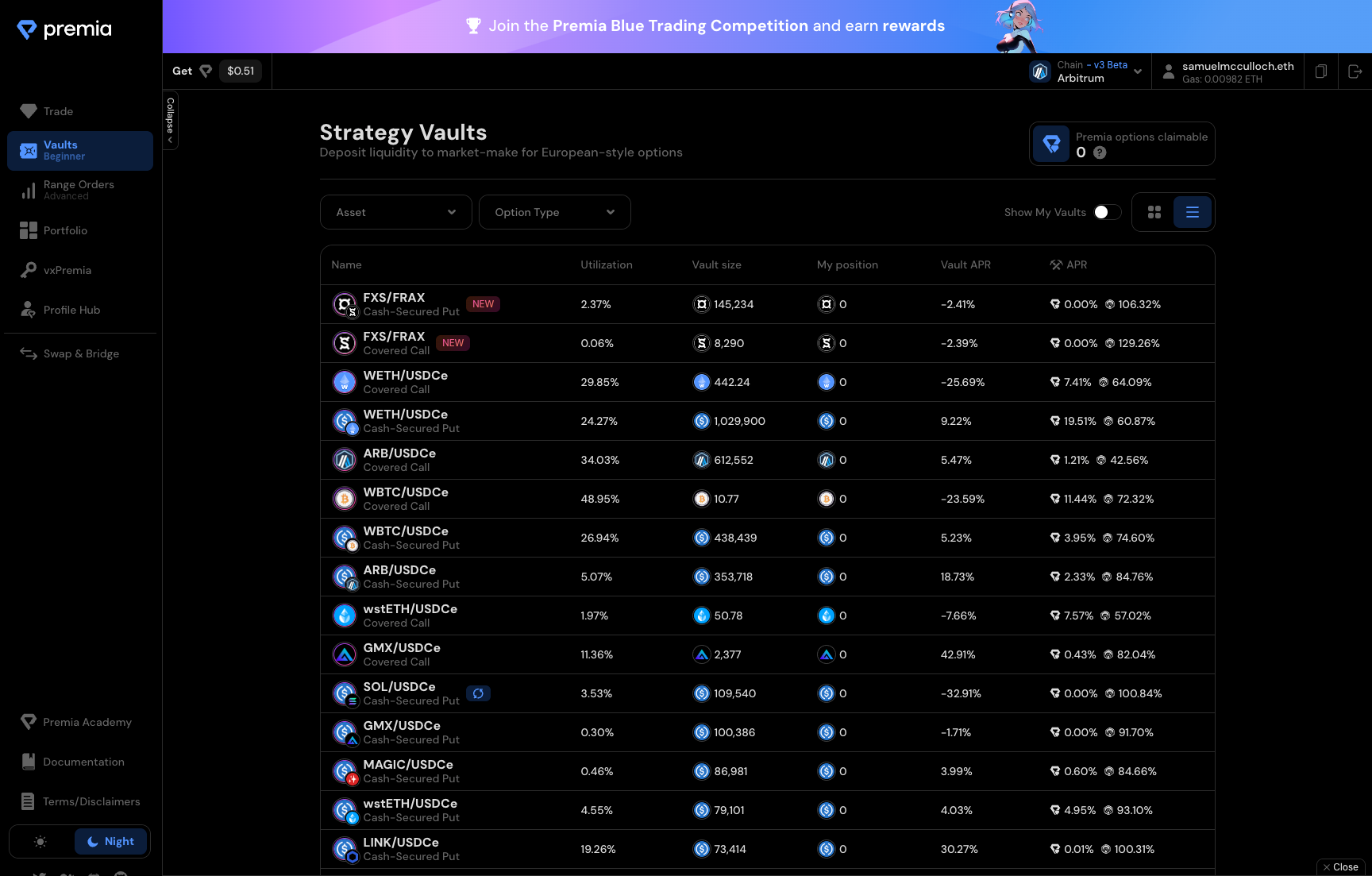Toggle Show My Vaults switch

[x=1106, y=212]
